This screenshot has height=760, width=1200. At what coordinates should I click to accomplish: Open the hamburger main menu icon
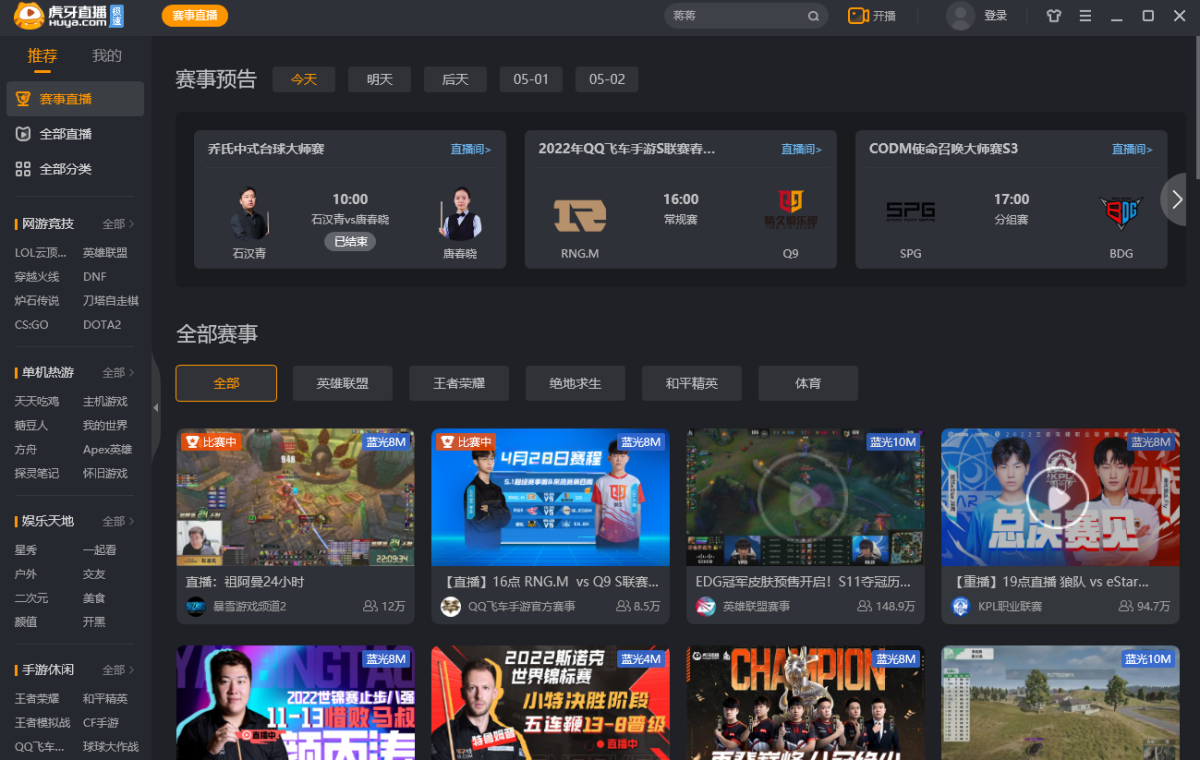point(1085,16)
